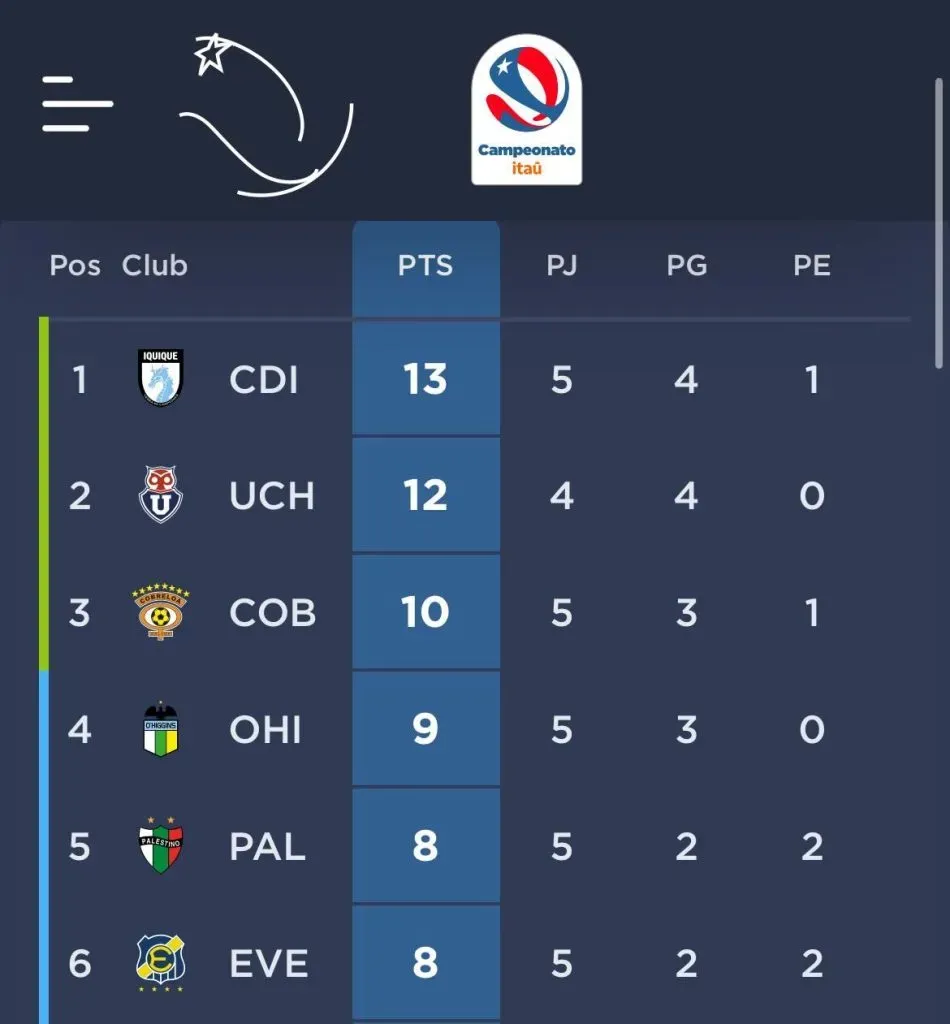Select the Palestino club crest
This screenshot has width=950, height=1024.
click(161, 845)
